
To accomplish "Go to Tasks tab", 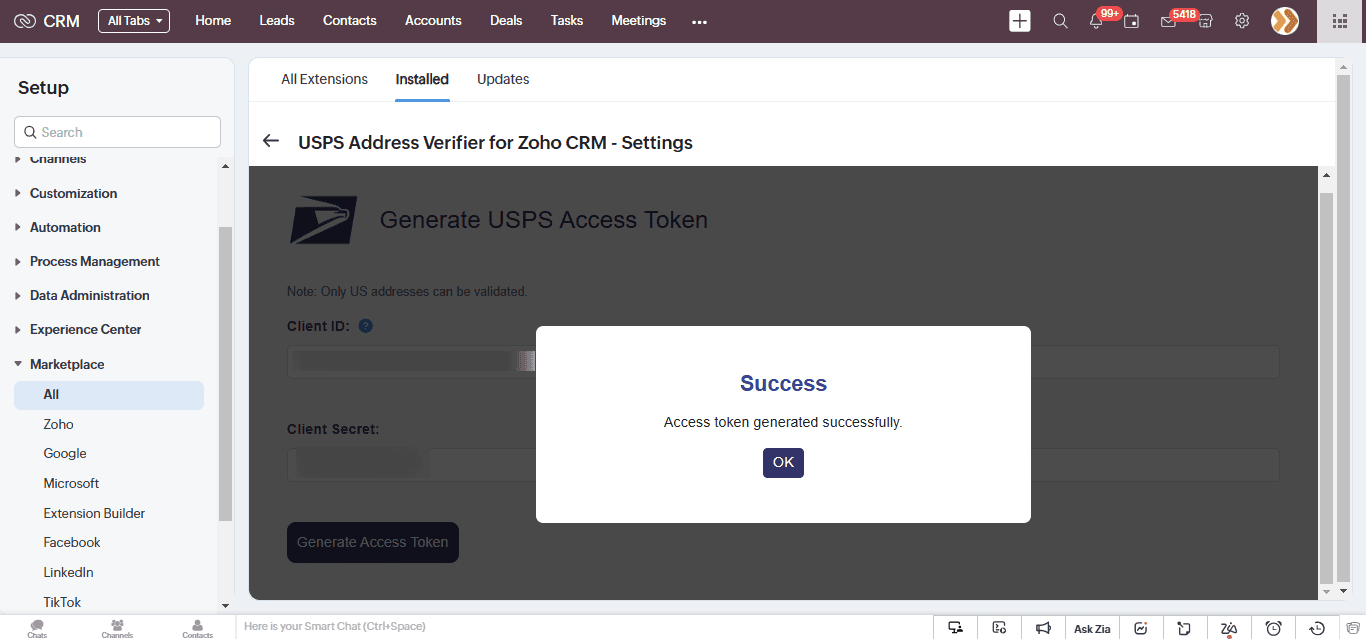I will pyautogui.click(x=567, y=21).
